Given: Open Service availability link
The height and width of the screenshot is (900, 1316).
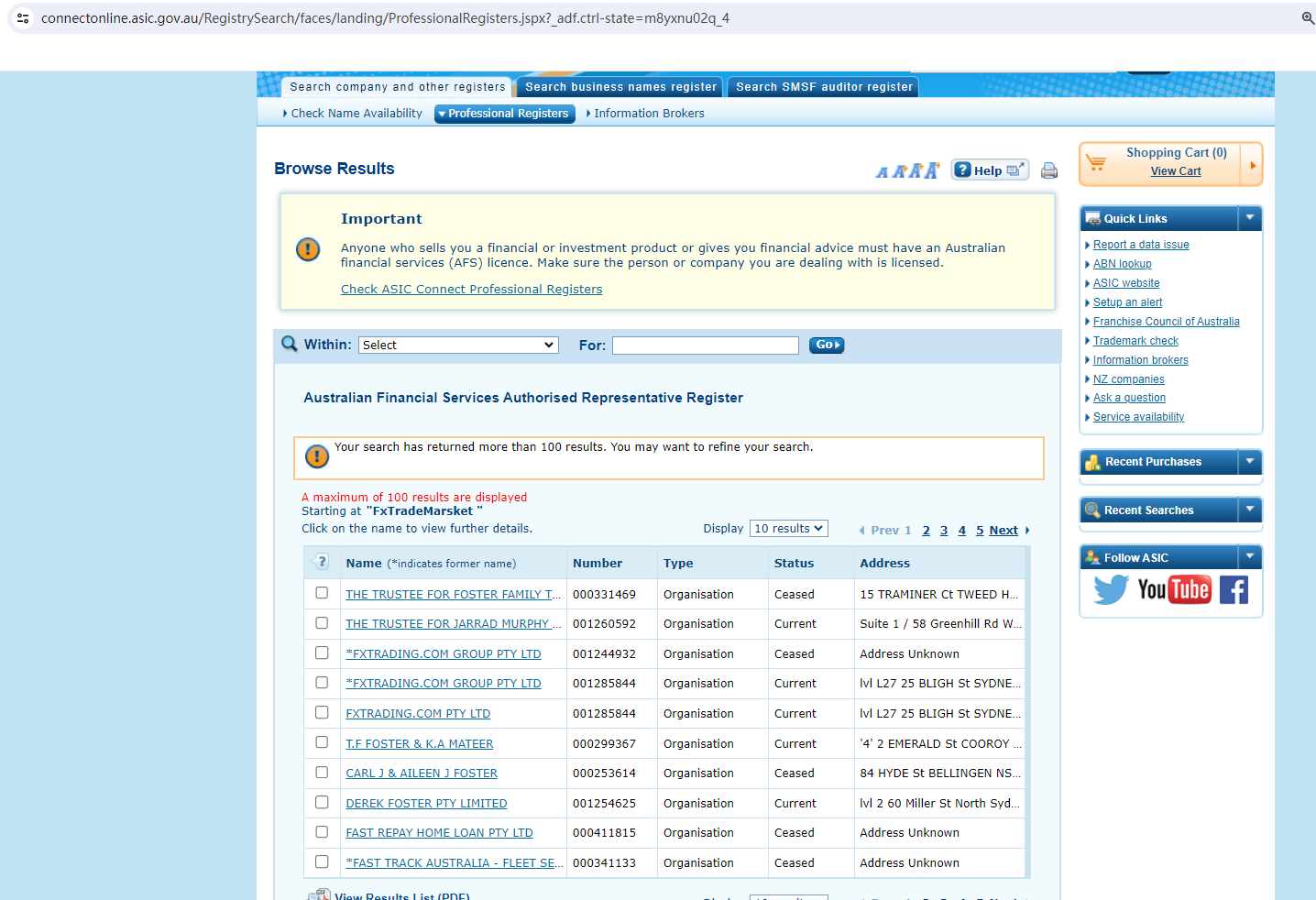Looking at the screenshot, I should coord(1139,417).
